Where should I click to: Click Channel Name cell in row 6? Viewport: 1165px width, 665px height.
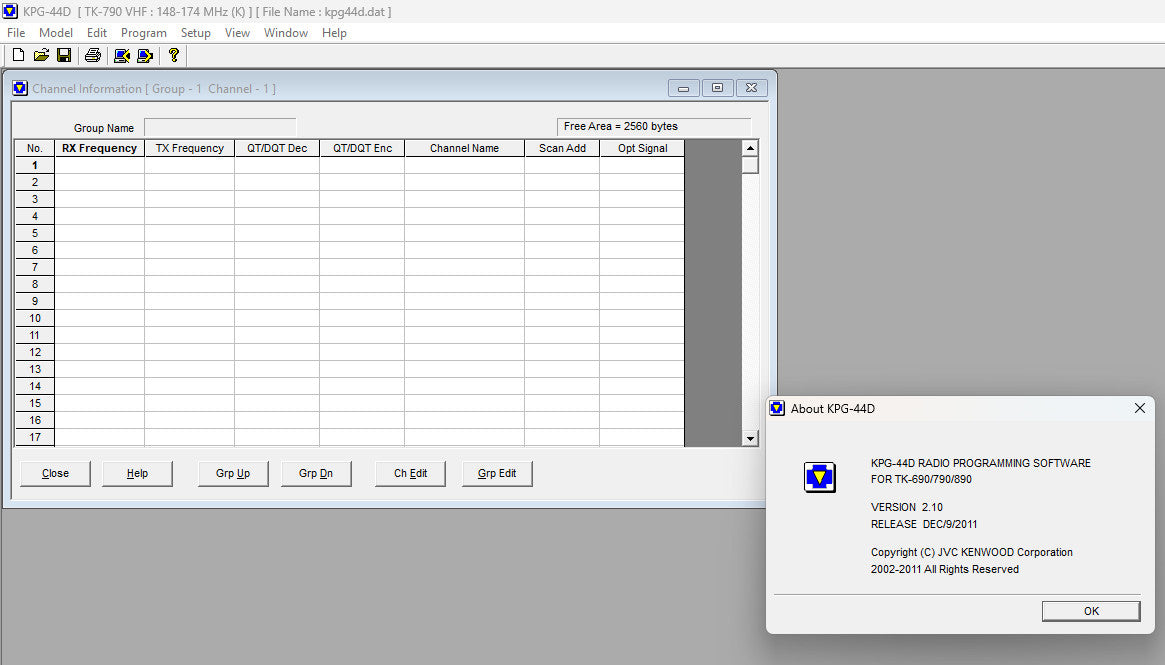464,250
